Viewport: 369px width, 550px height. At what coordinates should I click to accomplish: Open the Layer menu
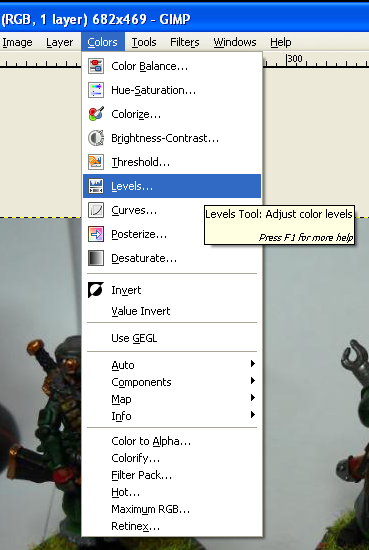60,42
